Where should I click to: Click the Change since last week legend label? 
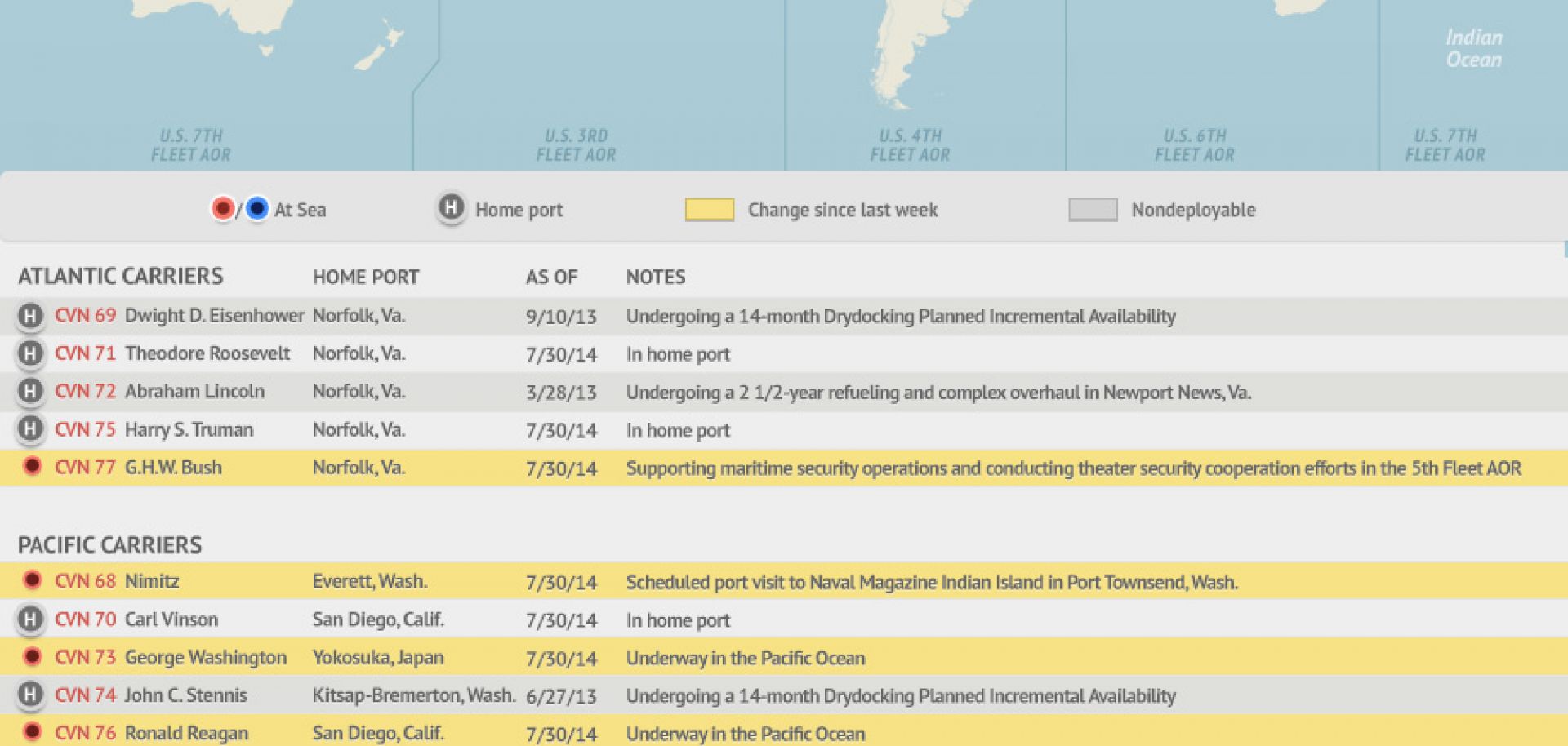843,210
